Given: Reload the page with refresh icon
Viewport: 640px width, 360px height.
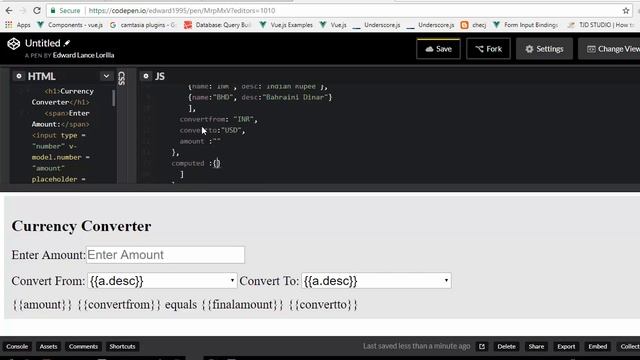Looking at the screenshot, I should pos(37,11).
